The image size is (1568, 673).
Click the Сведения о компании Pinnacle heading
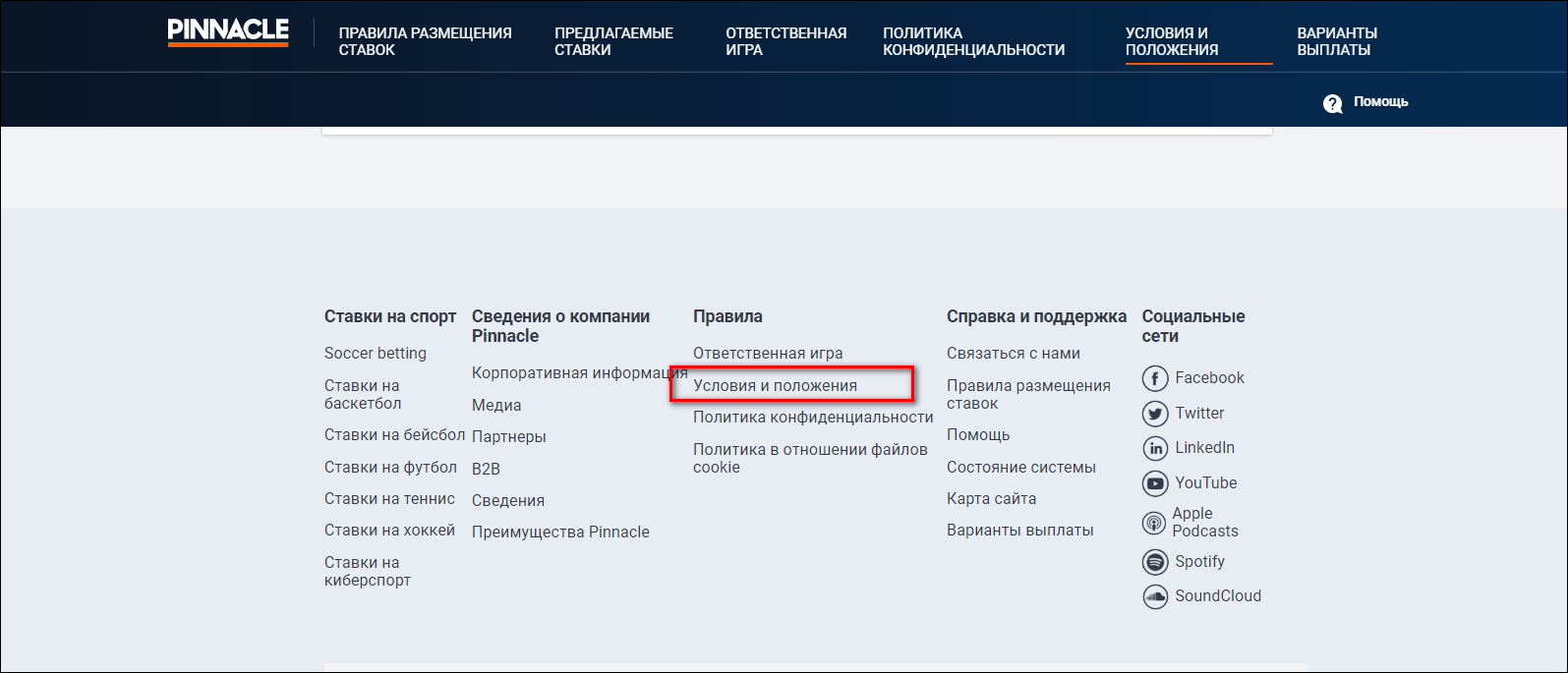pyautogui.click(x=560, y=326)
